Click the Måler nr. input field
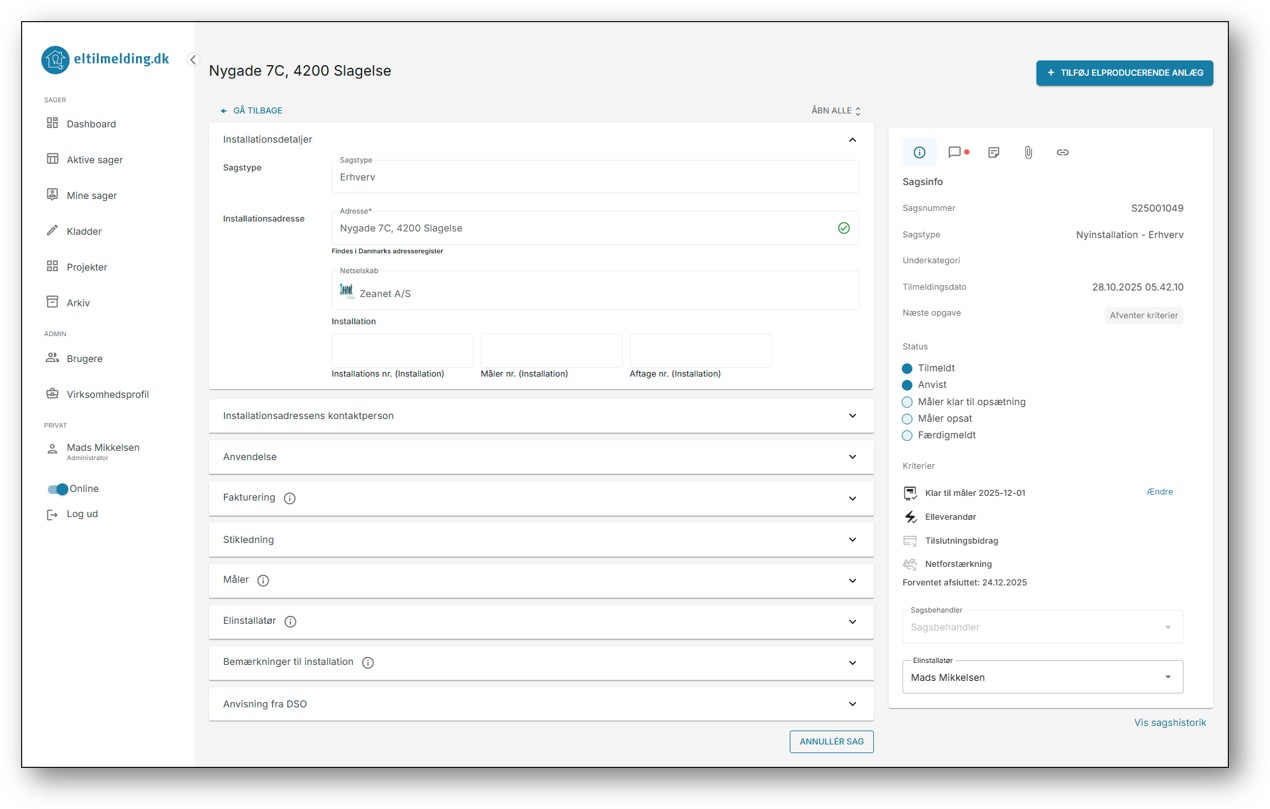Viewport: 1270px width, 809px height. 551,351
